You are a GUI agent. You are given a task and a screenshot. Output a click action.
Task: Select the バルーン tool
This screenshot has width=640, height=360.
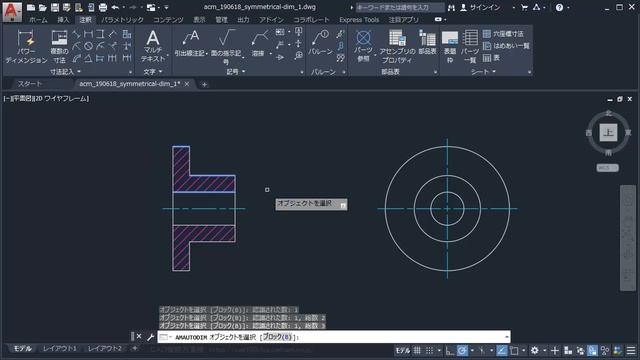tap(320, 43)
